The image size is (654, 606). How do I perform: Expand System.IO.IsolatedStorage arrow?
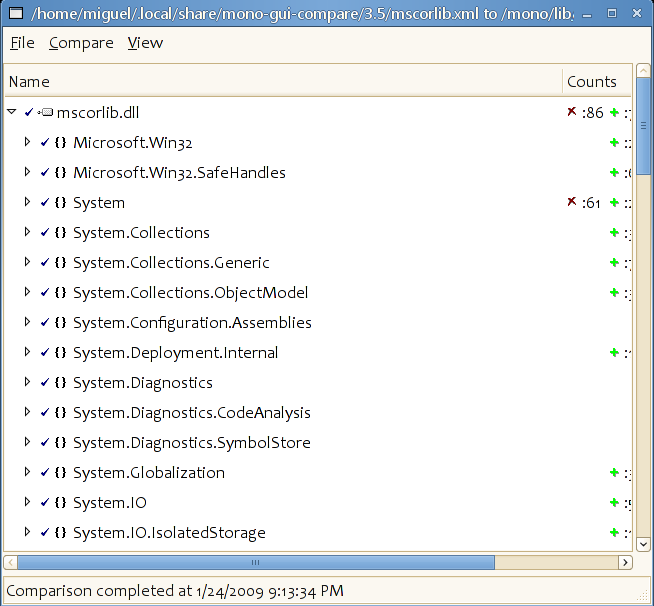[27, 532]
